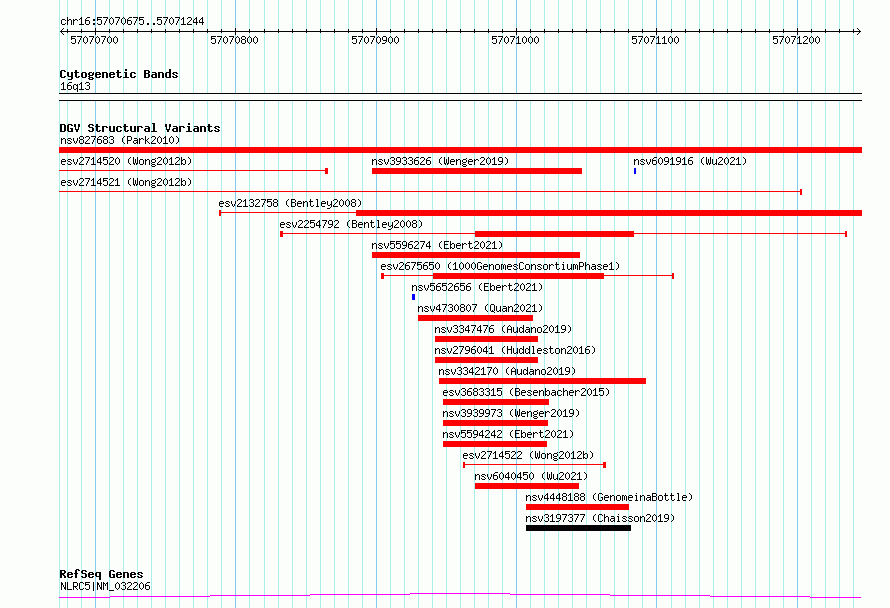Click the 57071200 ruler position

tap(796, 40)
